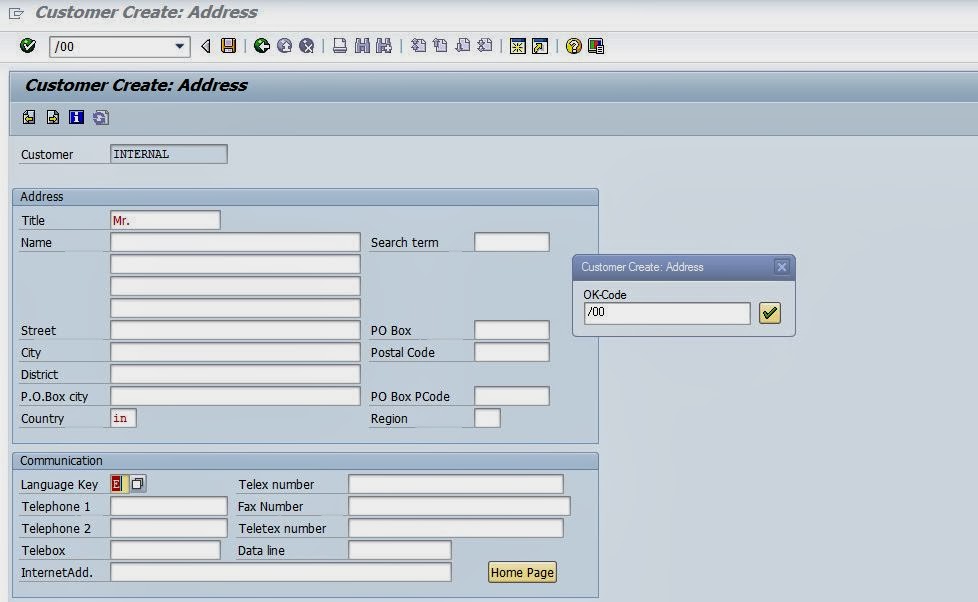Click the blue Information icon
The width and height of the screenshot is (978, 602).
tap(76, 118)
